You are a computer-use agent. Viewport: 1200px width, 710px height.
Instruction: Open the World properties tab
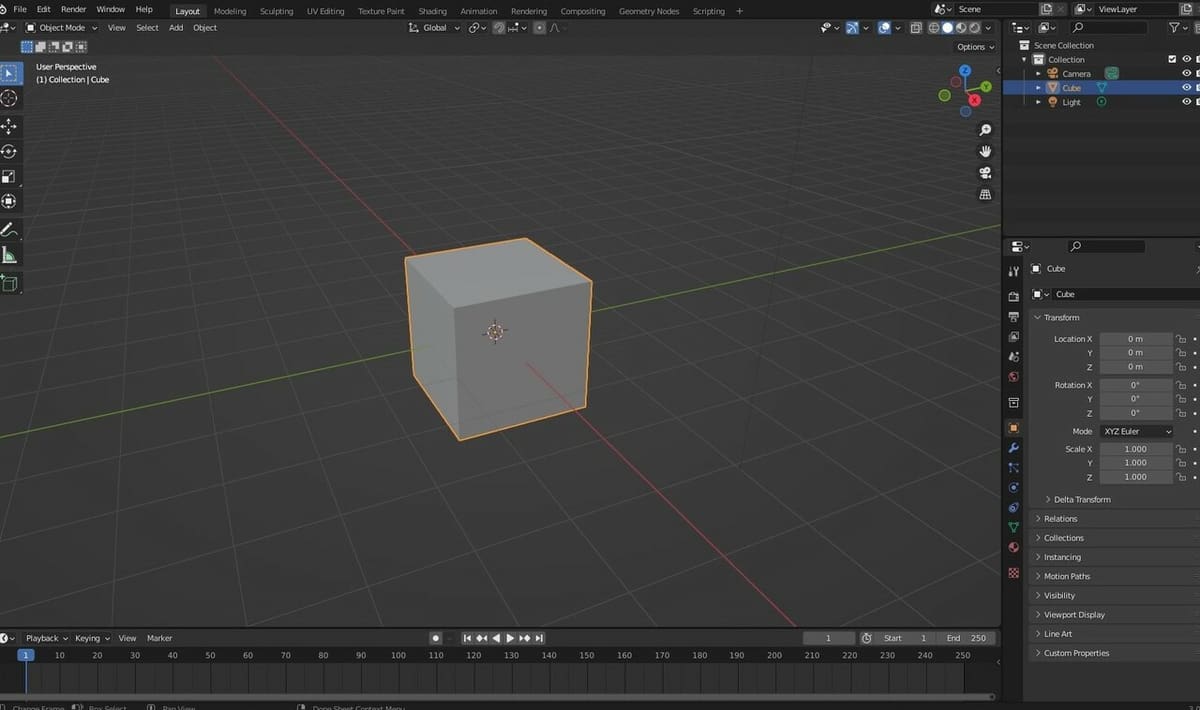pos(1013,377)
